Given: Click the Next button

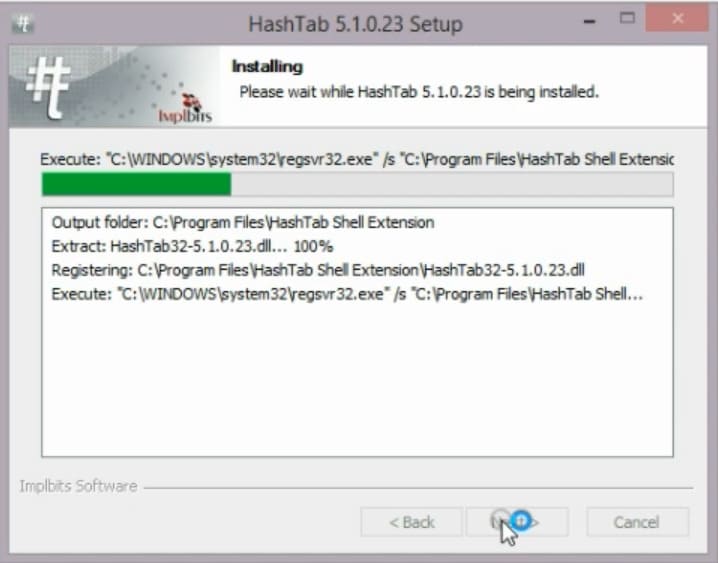Looking at the screenshot, I should (517, 522).
